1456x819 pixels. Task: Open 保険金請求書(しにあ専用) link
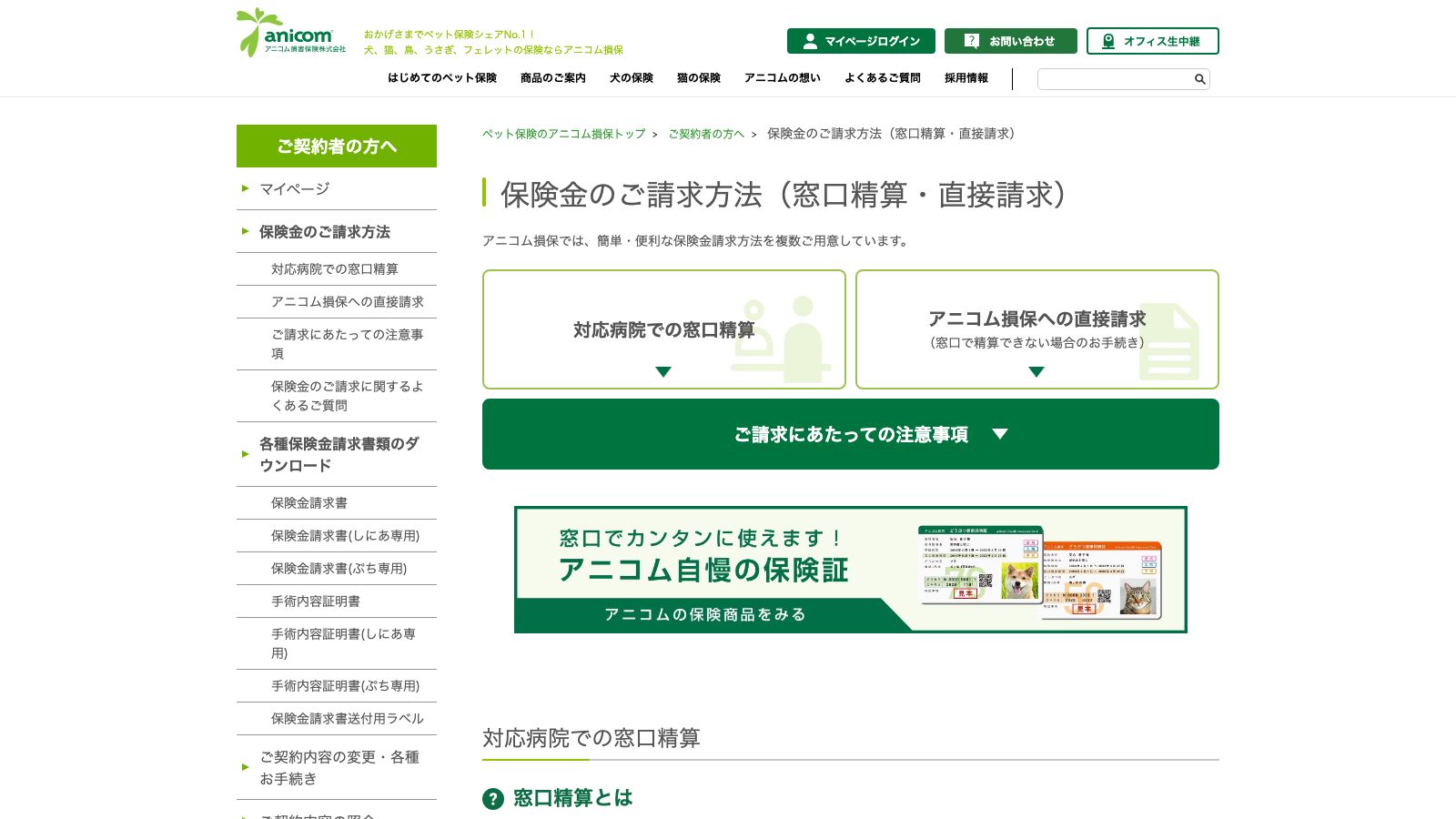point(337,536)
